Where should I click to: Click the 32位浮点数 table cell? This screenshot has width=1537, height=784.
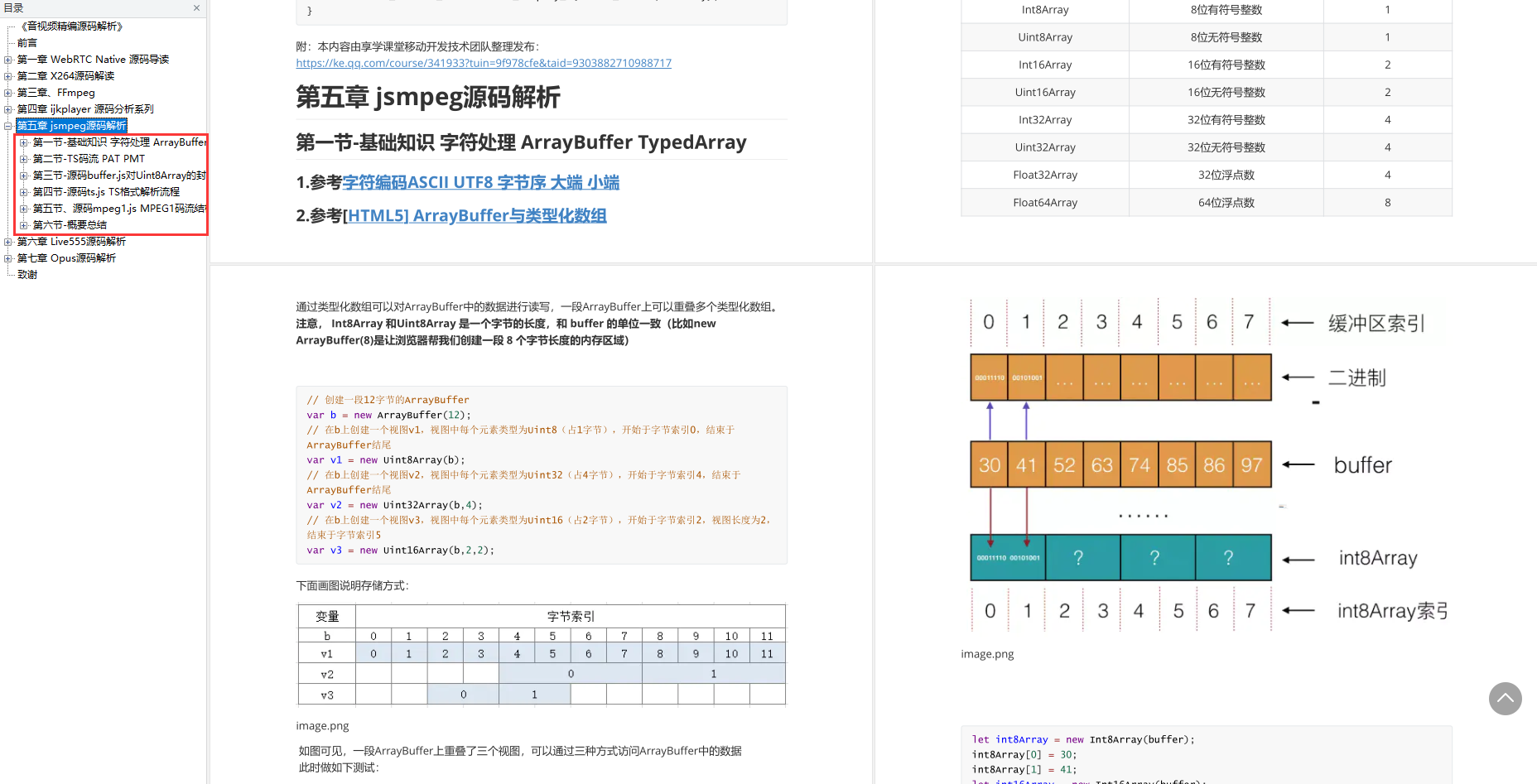(1226, 175)
